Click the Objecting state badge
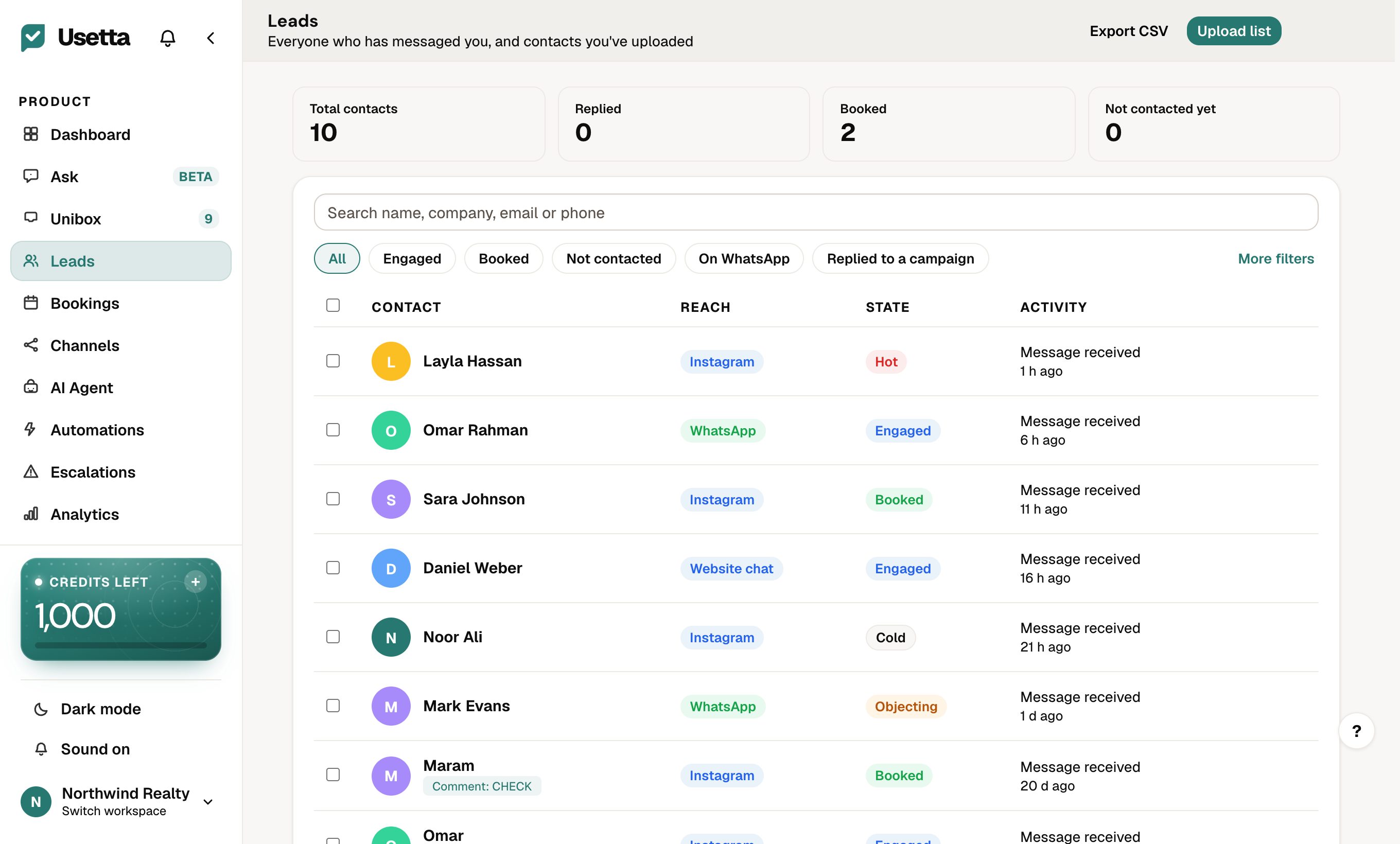 click(x=906, y=707)
